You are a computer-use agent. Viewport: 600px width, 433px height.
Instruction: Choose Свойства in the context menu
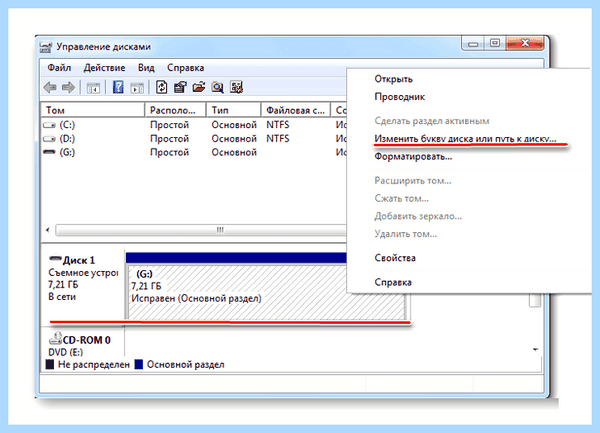395,258
